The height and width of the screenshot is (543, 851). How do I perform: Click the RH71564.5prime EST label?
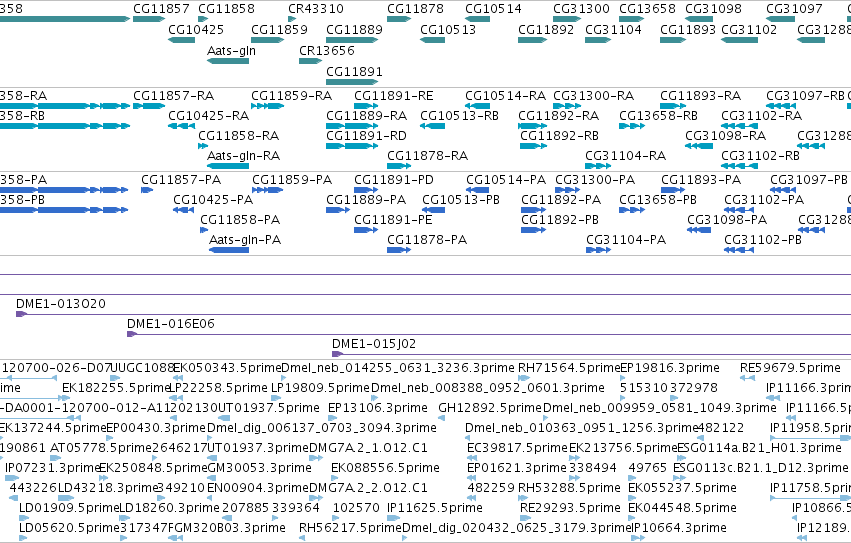coord(569,368)
